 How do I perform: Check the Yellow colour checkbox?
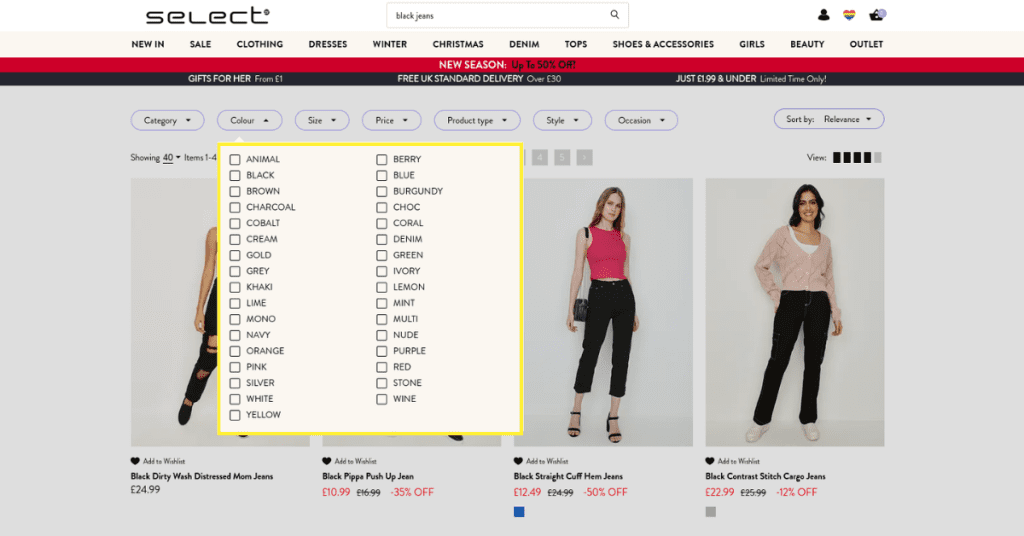click(235, 415)
